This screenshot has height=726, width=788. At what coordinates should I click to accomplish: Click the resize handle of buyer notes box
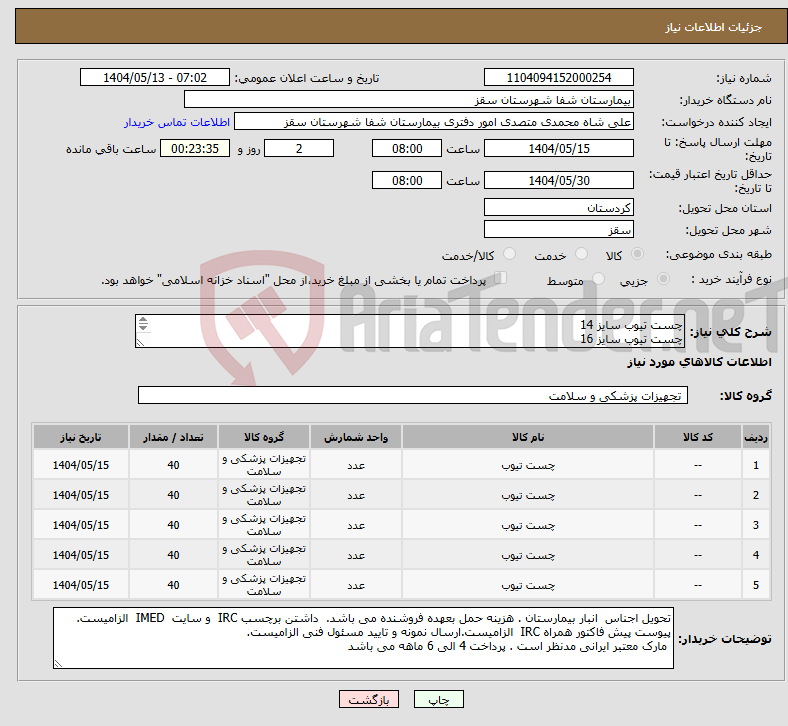[x=58, y=664]
